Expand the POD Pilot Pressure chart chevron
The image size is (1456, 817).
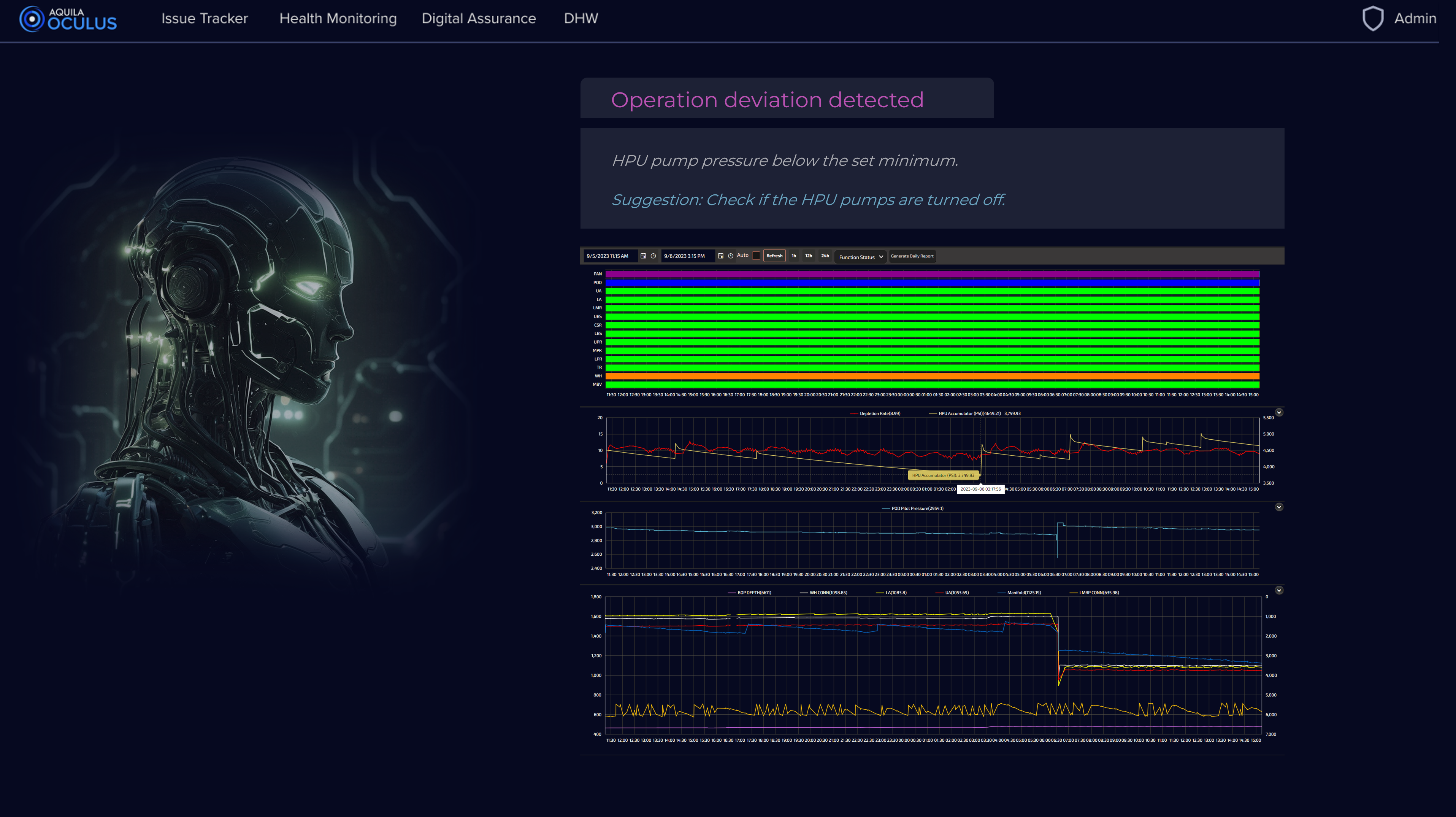click(1279, 507)
